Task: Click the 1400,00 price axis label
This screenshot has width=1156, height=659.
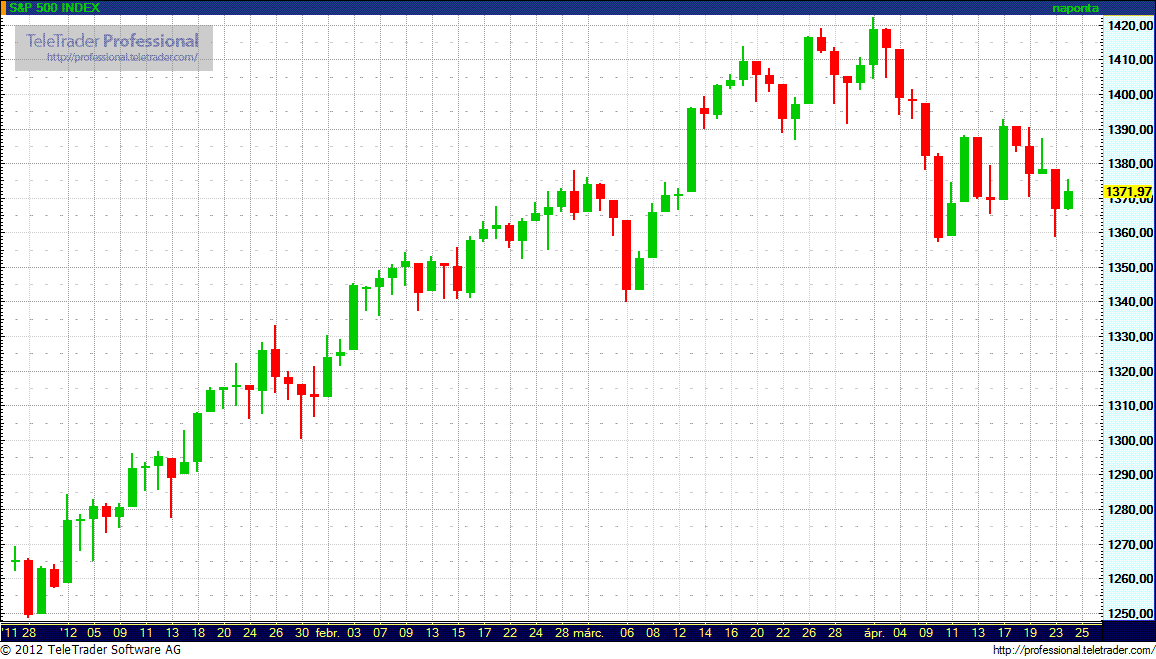Action: click(x=1130, y=95)
